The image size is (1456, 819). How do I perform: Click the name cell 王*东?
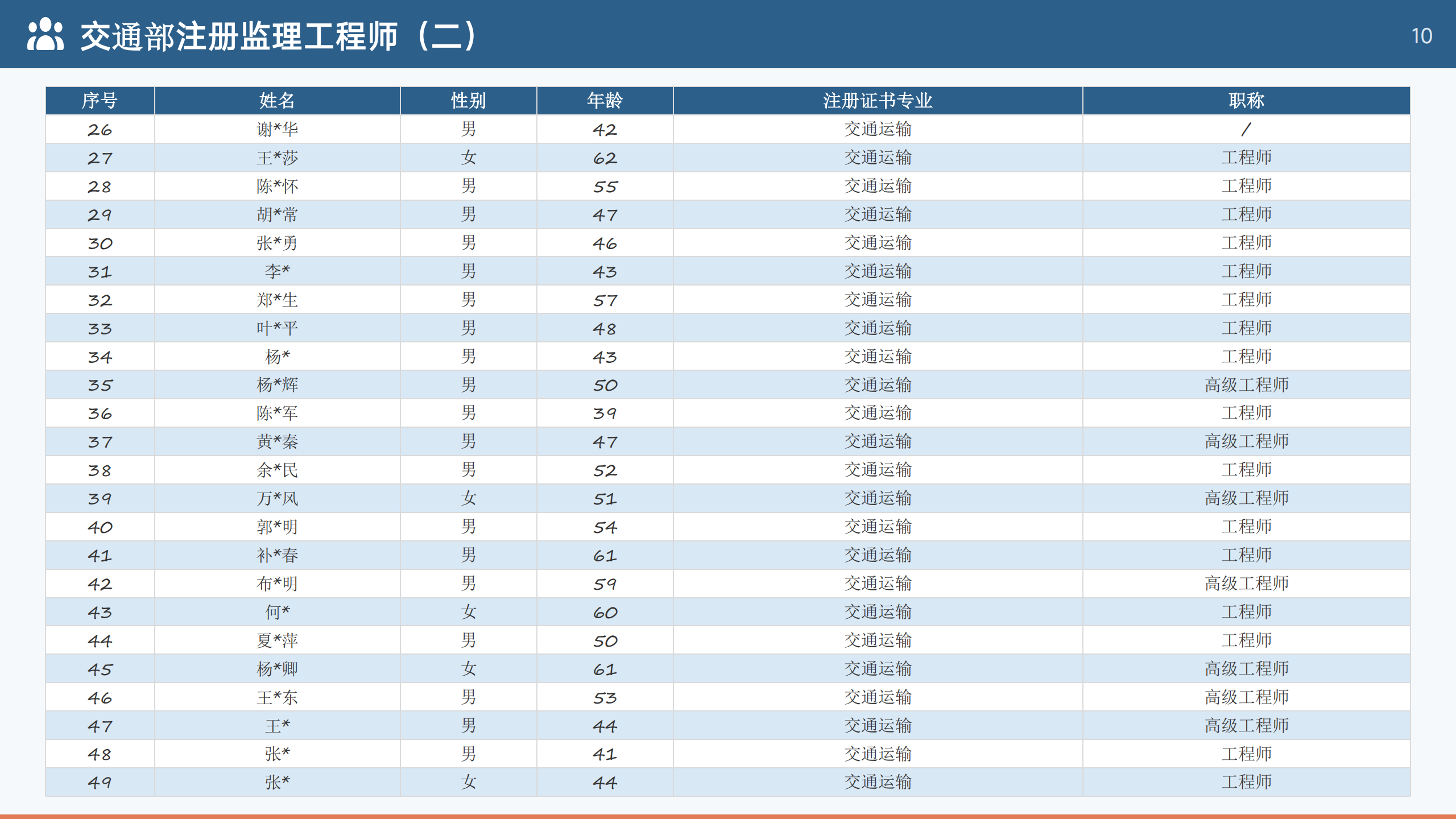pos(278,697)
